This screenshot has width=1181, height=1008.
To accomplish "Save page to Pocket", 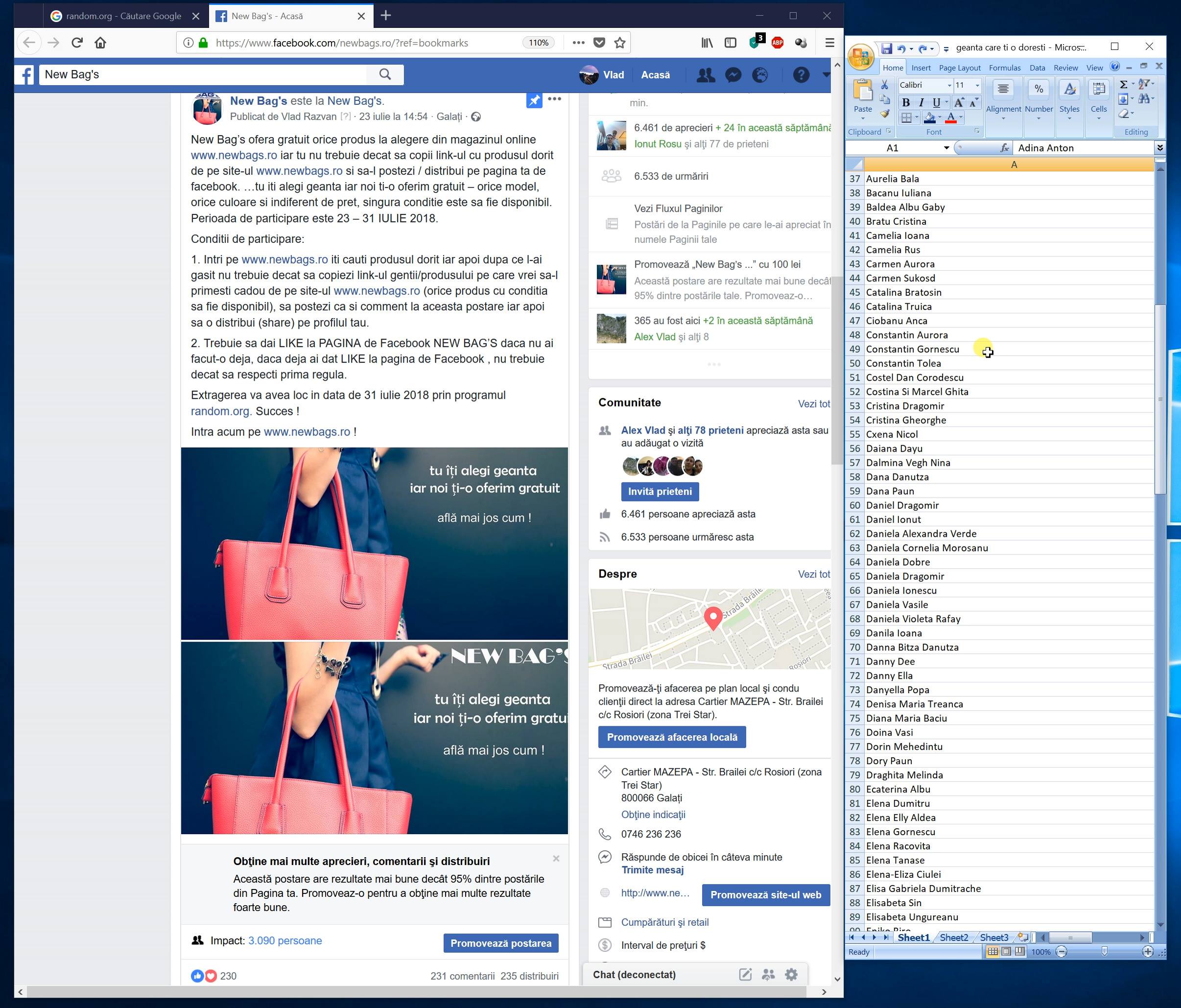I will tap(599, 43).
